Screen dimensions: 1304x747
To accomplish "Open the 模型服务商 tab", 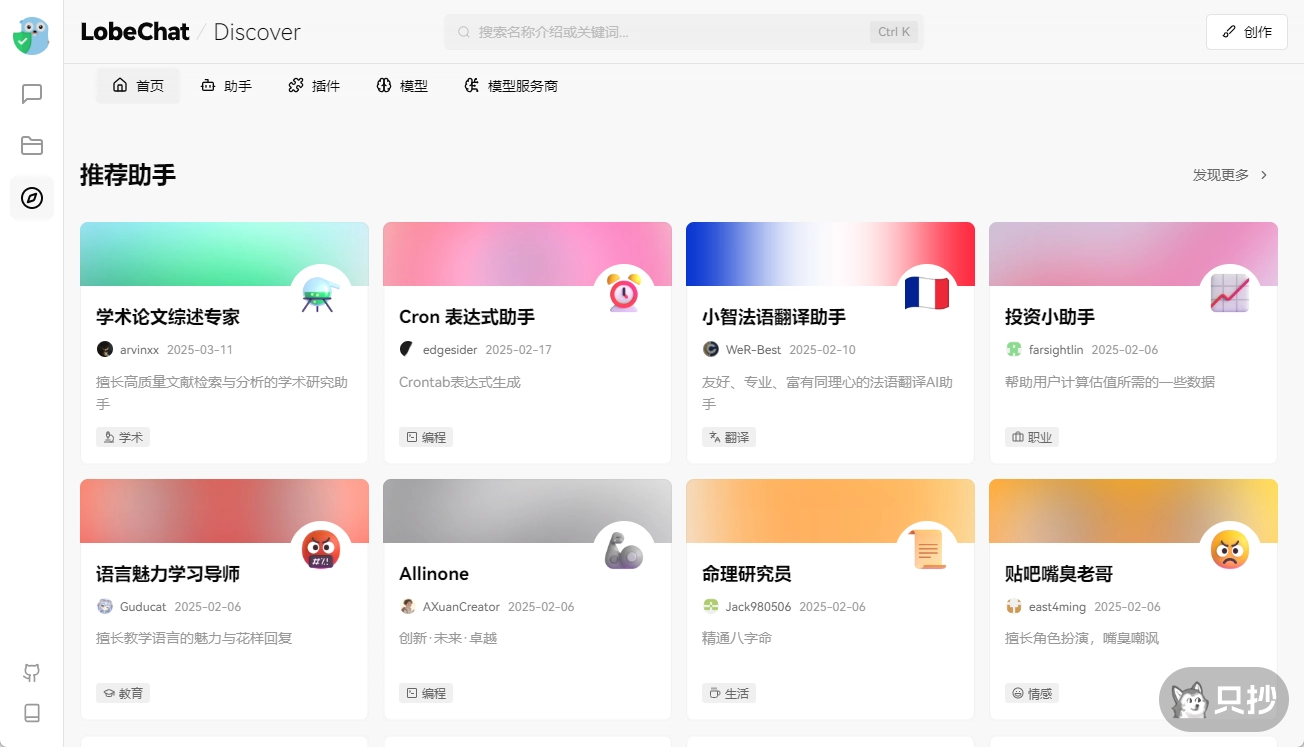I will coord(510,85).
